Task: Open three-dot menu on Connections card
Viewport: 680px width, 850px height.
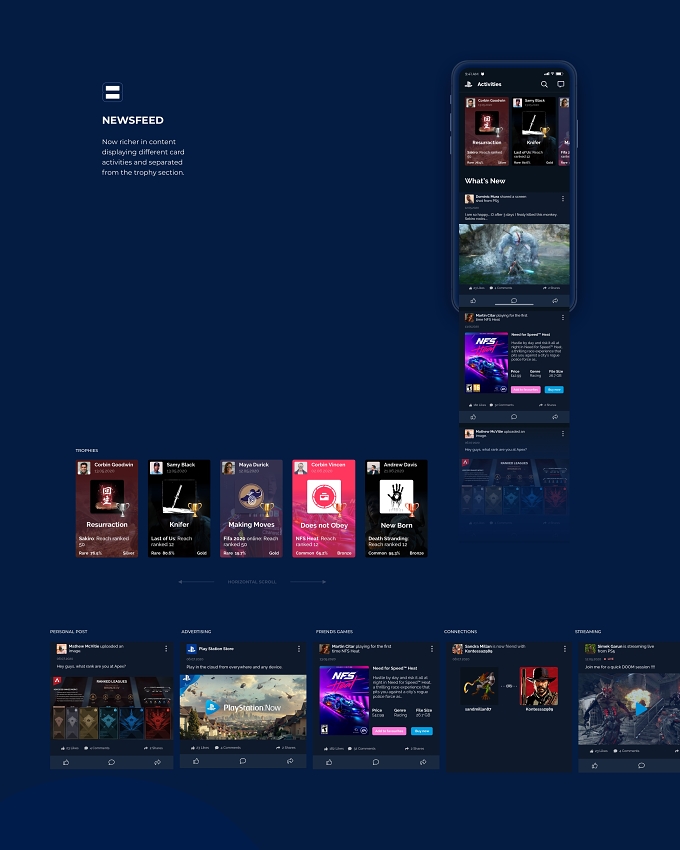Action: coord(564,648)
